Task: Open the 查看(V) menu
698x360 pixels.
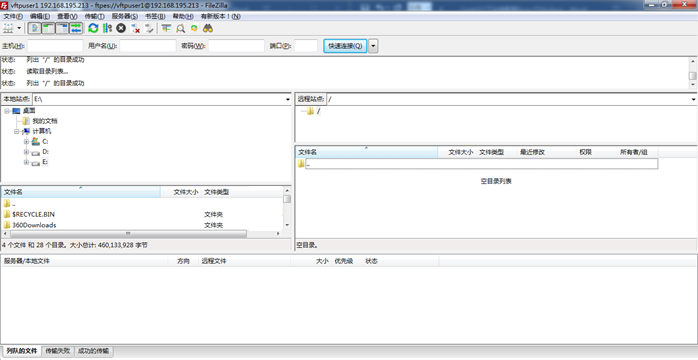Action: [67, 16]
